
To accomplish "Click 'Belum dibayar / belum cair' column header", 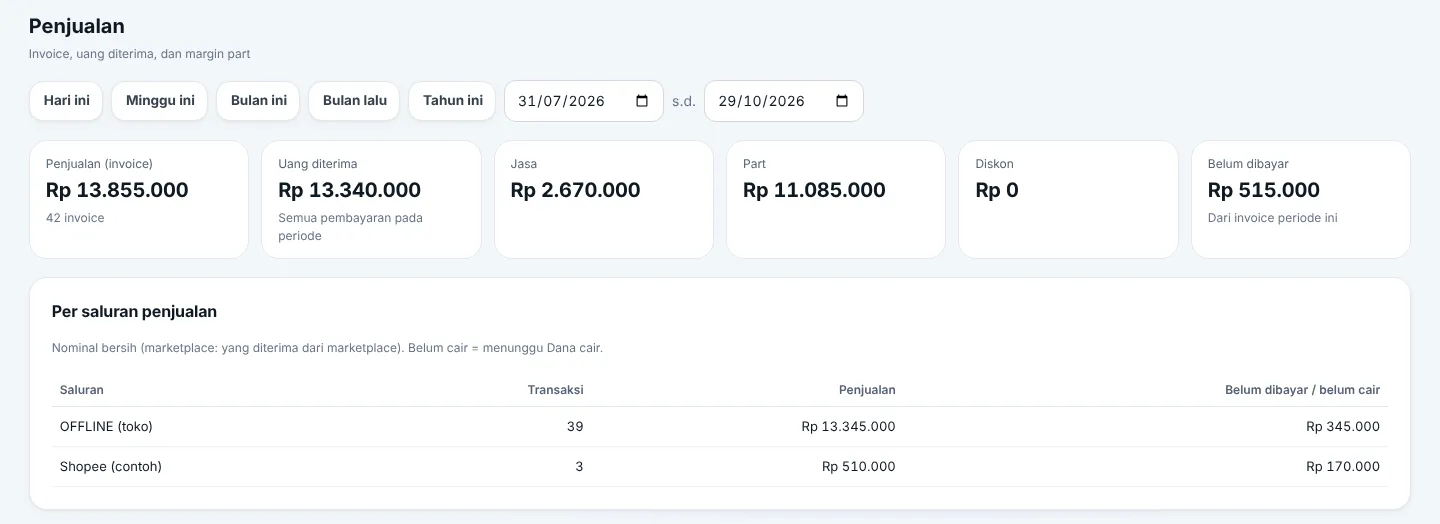I will click(1302, 390).
